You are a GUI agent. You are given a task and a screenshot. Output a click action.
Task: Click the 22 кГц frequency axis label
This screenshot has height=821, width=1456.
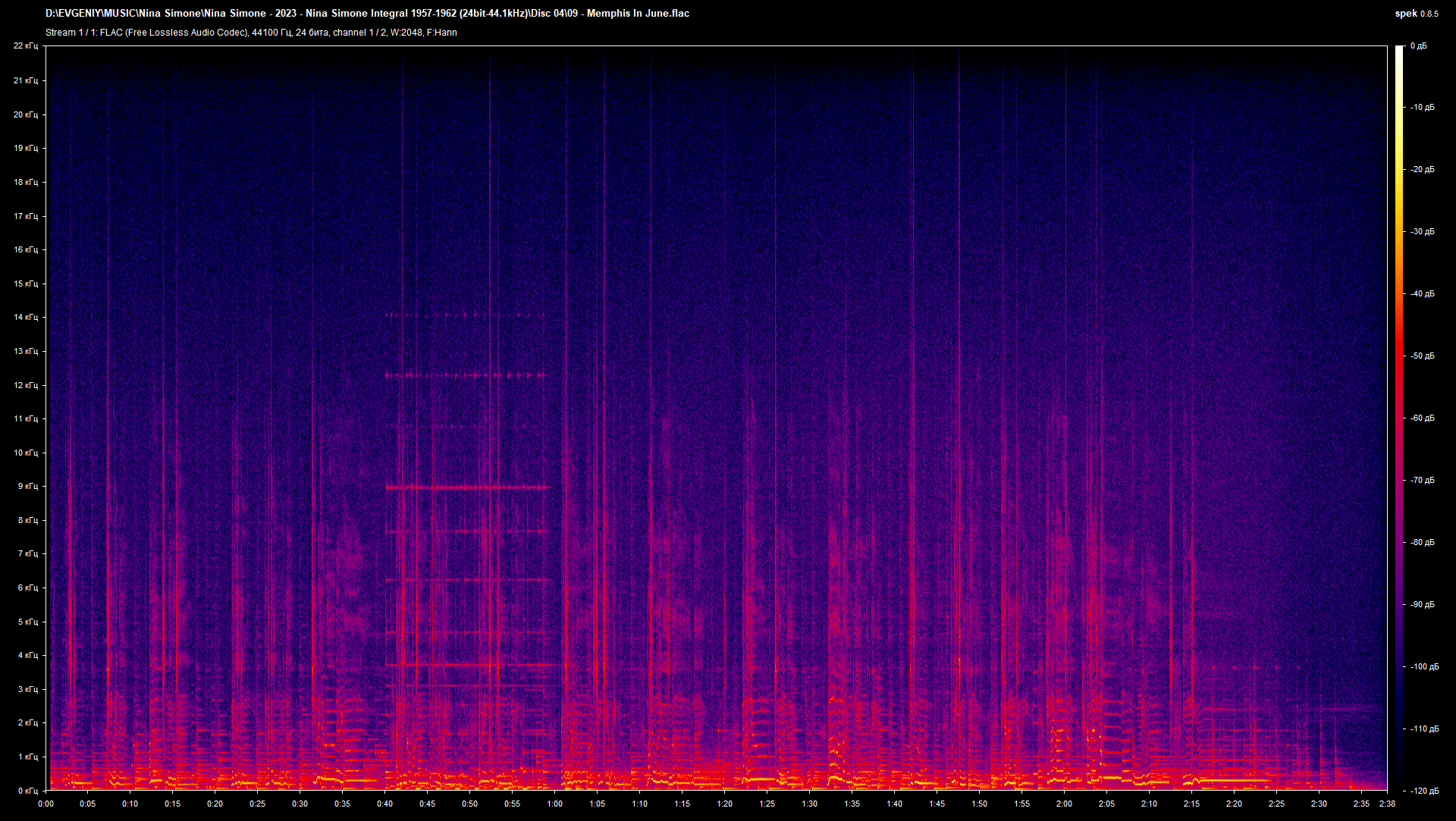[27, 45]
